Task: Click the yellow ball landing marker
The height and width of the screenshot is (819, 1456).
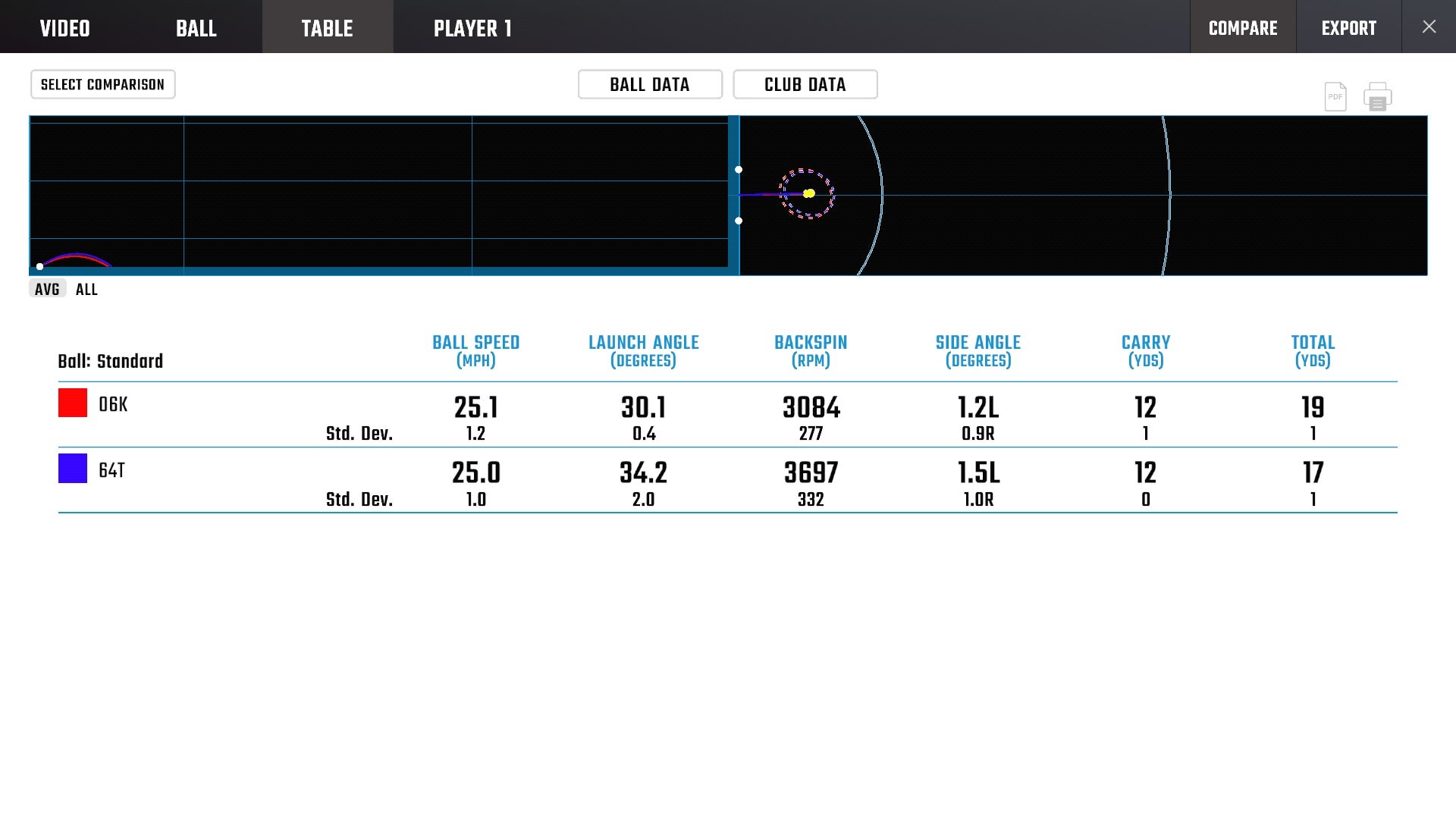Action: 808,193
